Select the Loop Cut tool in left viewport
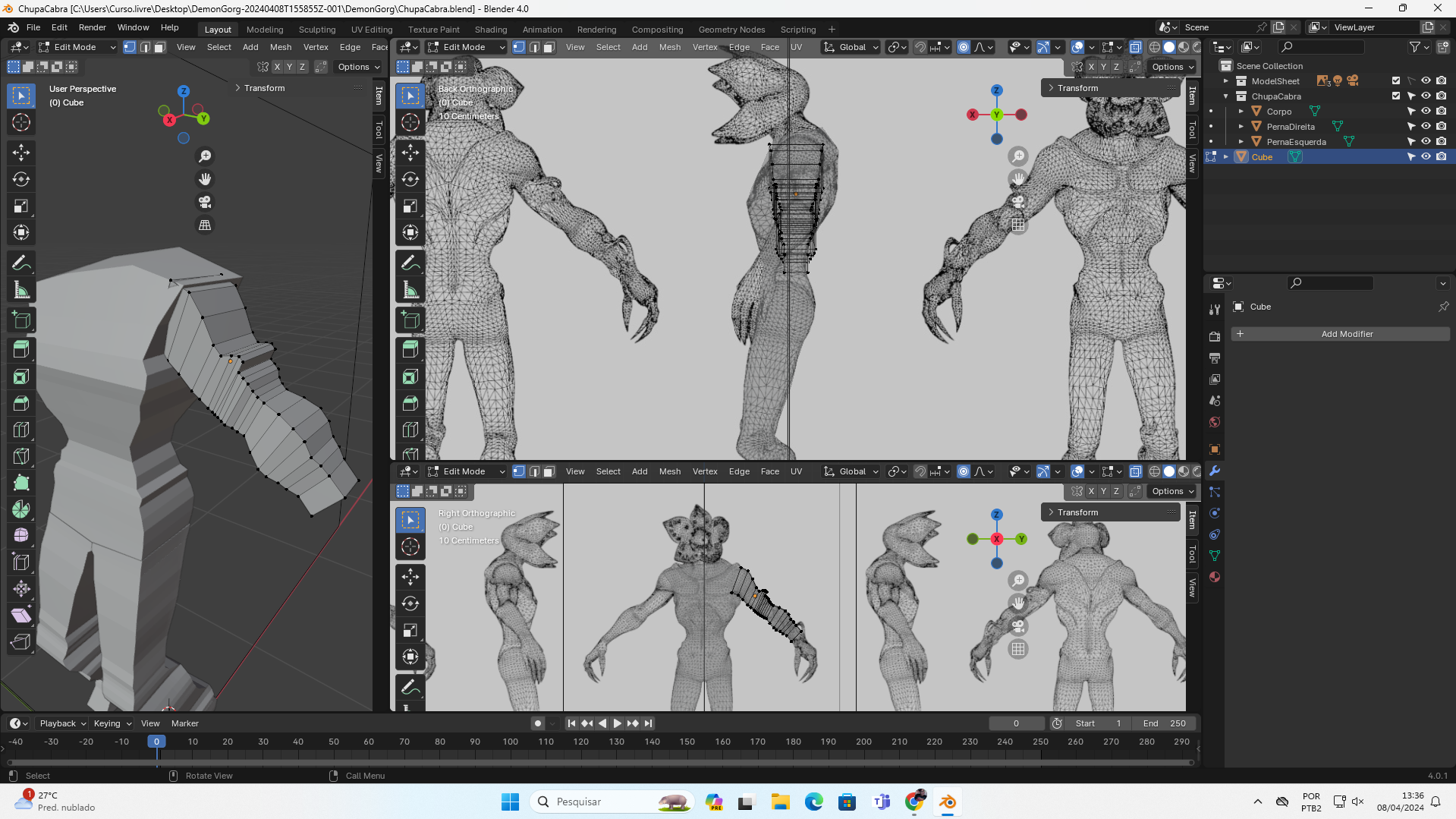1456x819 pixels. point(21,430)
